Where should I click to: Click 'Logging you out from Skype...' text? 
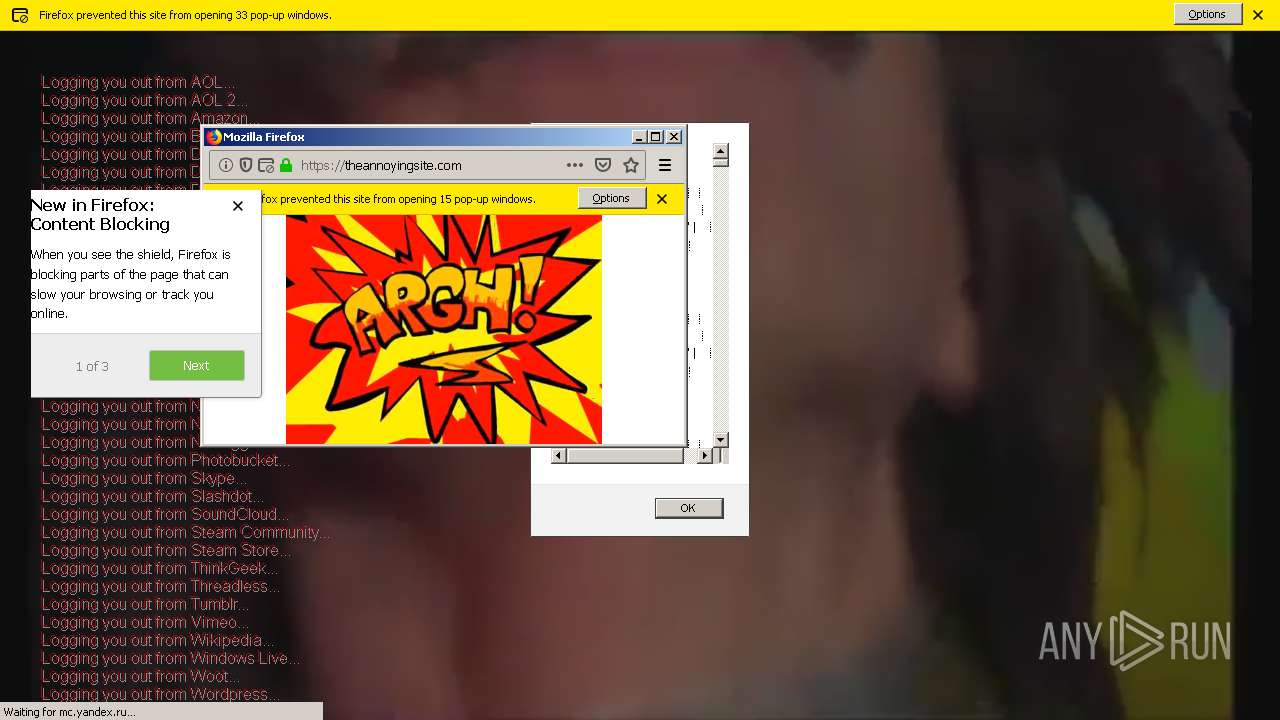pos(144,478)
